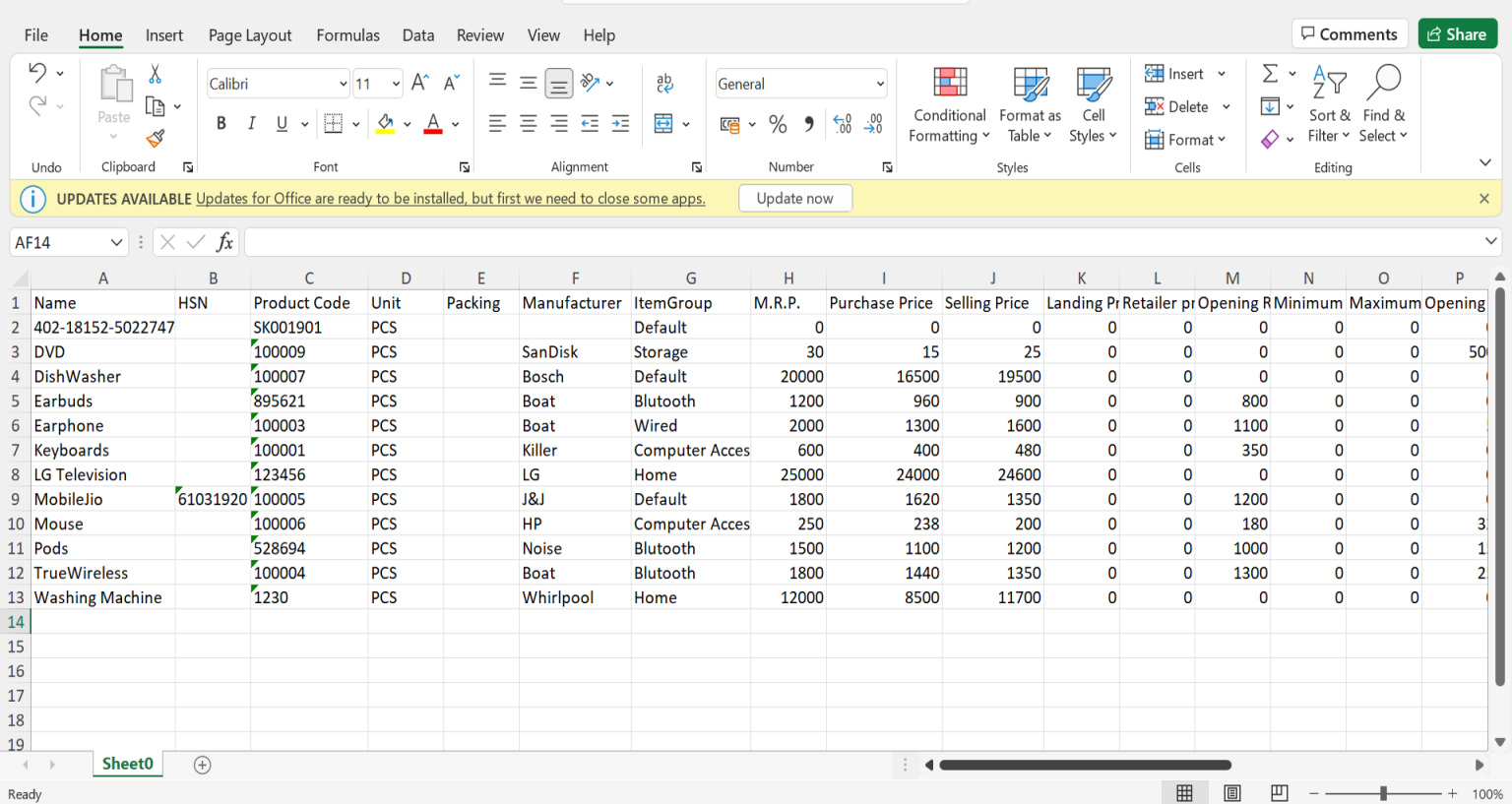Toggle Bottom Align alignment

click(559, 83)
